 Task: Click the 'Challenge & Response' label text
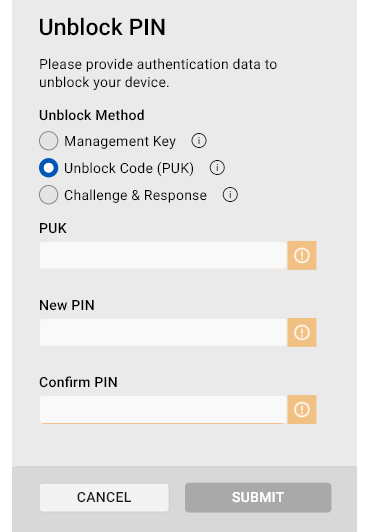coord(135,195)
